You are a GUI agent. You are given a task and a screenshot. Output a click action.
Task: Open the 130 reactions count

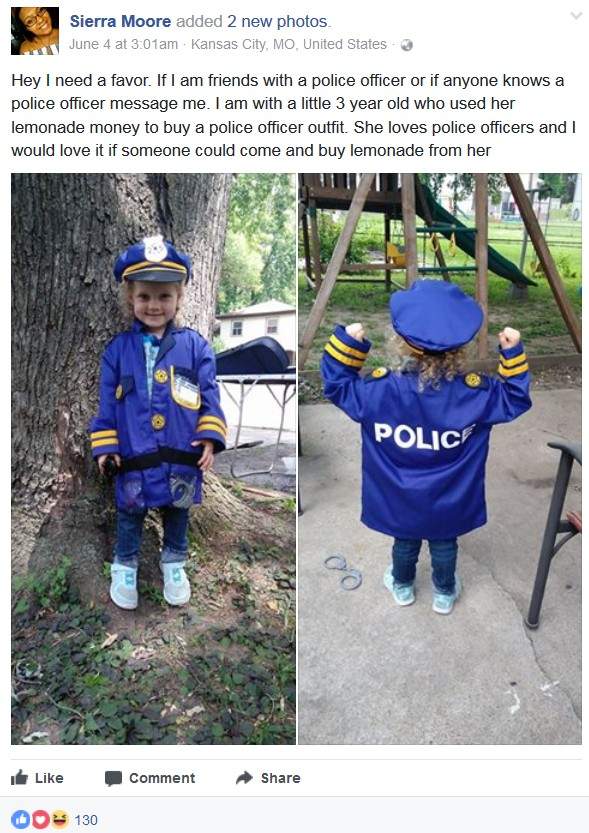pos(86,820)
